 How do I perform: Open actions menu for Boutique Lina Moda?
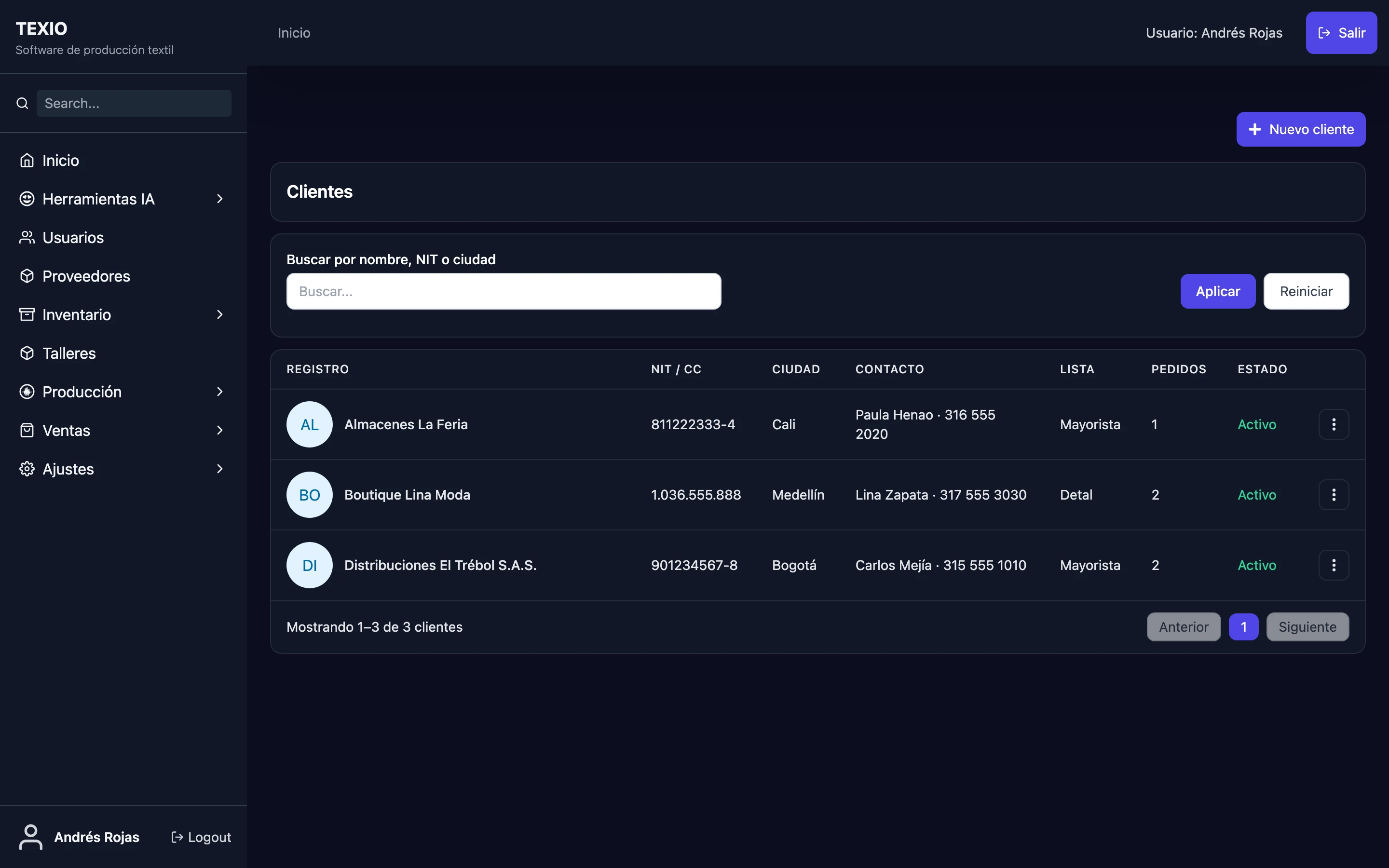pos(1334,495)
